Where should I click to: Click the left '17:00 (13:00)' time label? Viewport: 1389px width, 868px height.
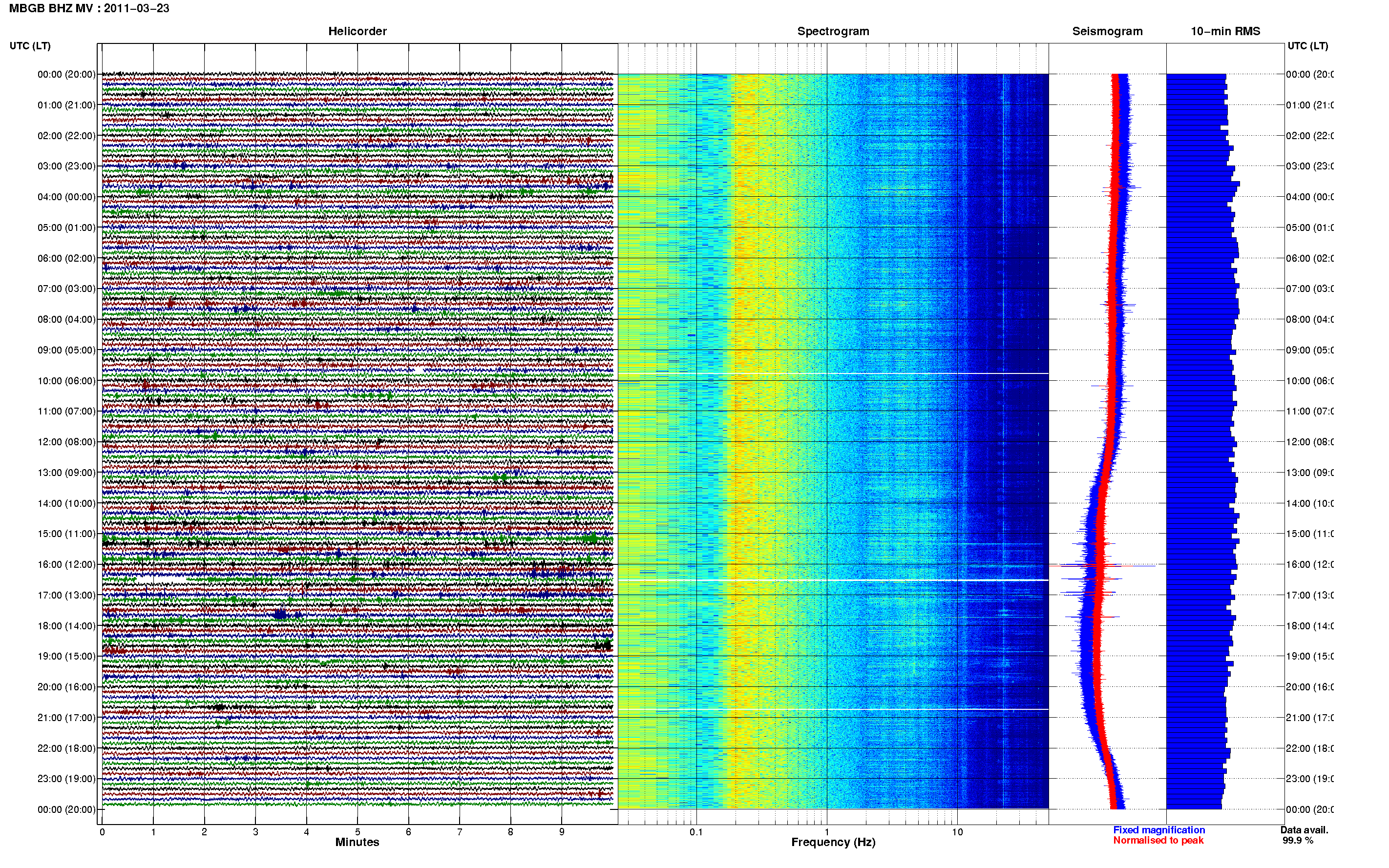coord(66,595)
